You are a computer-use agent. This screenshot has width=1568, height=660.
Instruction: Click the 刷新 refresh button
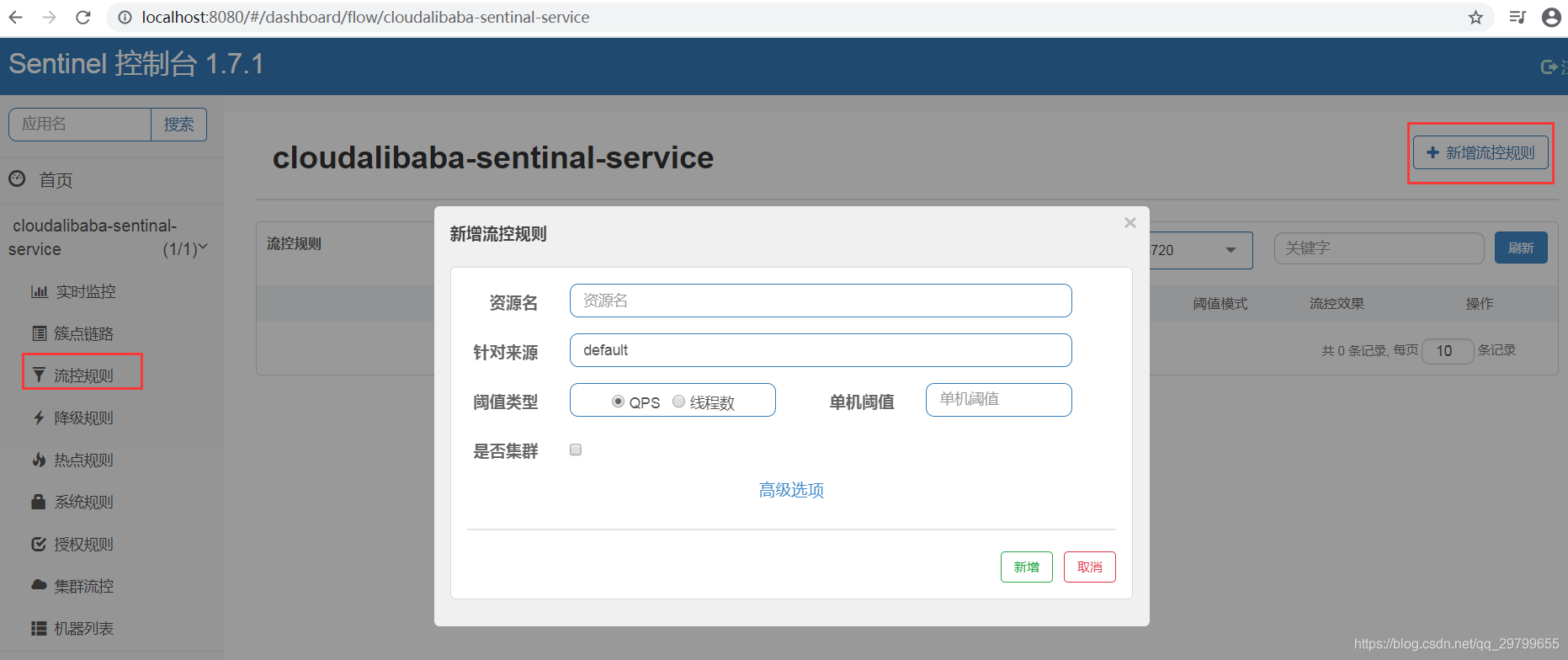(x=1521, y=247)
